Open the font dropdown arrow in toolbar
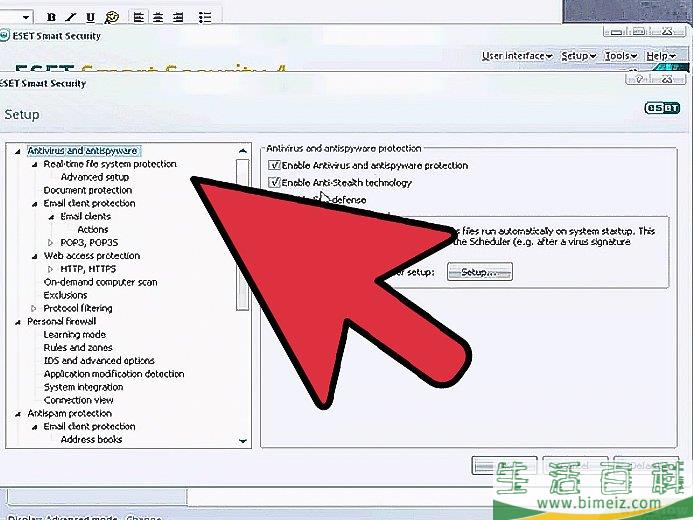The height and width of the screenshot is (520, 693). [26, 18]
